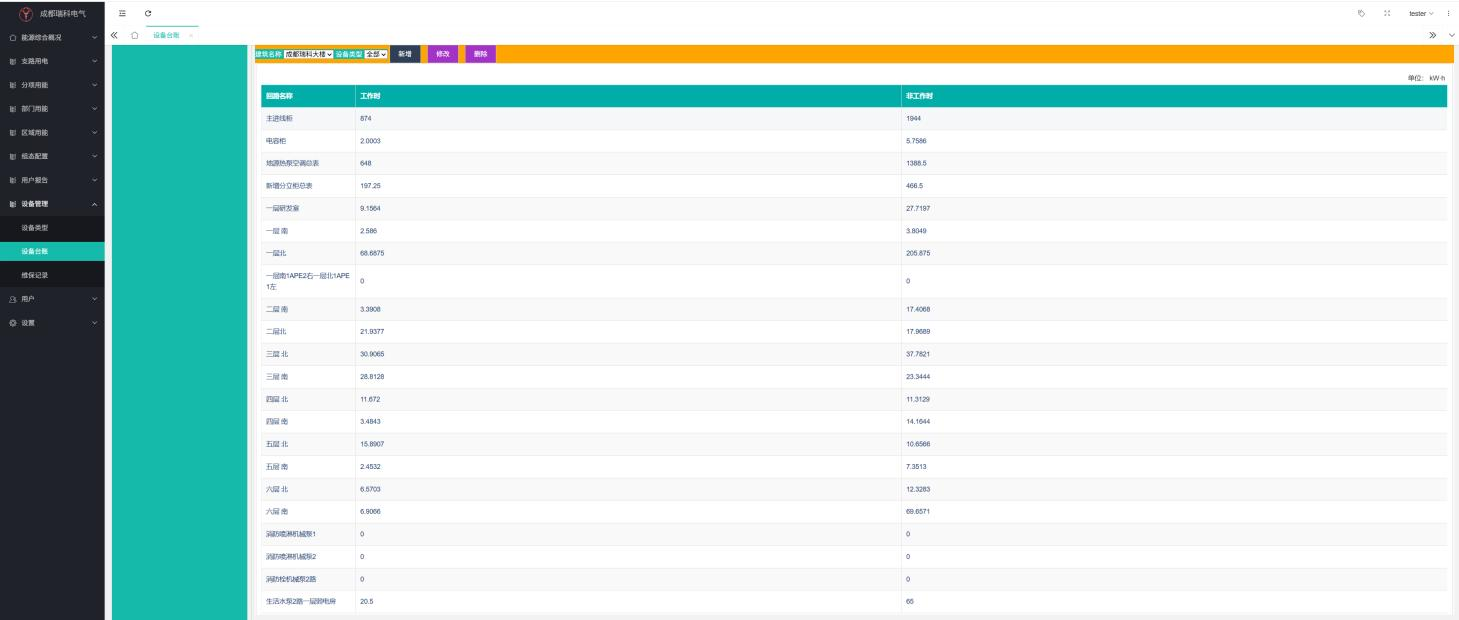Click the home icon tab
Screen dimensions: 1459x620
(x=134, y=35)
